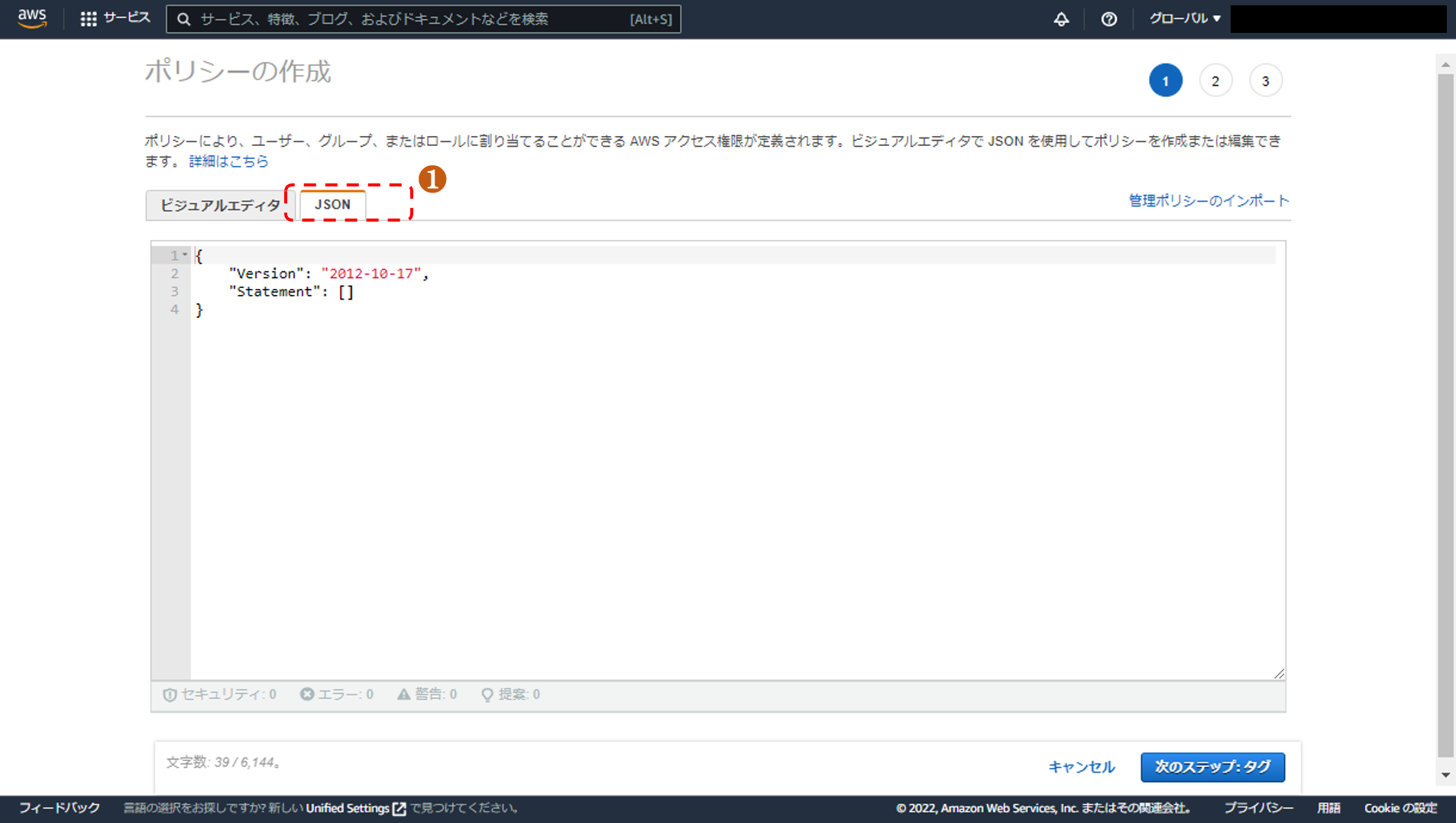Image resolution: width=1456 pixels, height=823 pixels.
Task: Expand the グローバル region dropdown
Action: click(1184, 18)
